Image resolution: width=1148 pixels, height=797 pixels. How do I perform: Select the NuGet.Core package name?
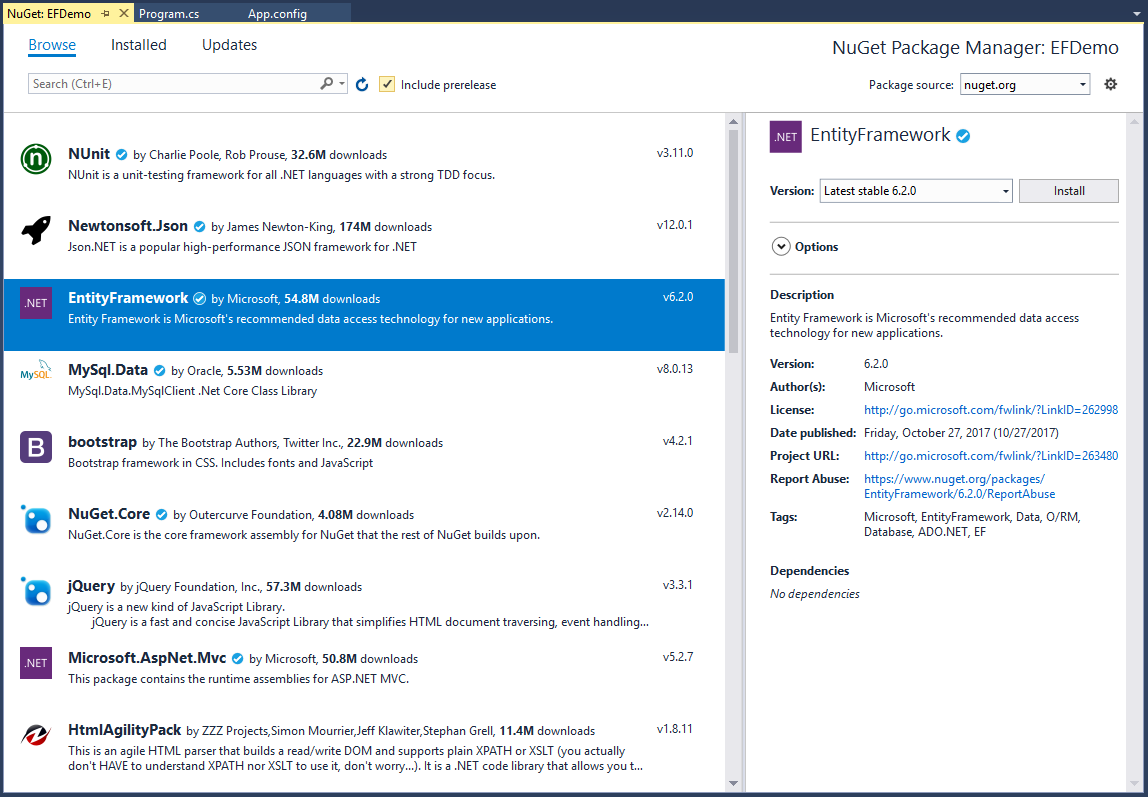click(x=109, y=514)
